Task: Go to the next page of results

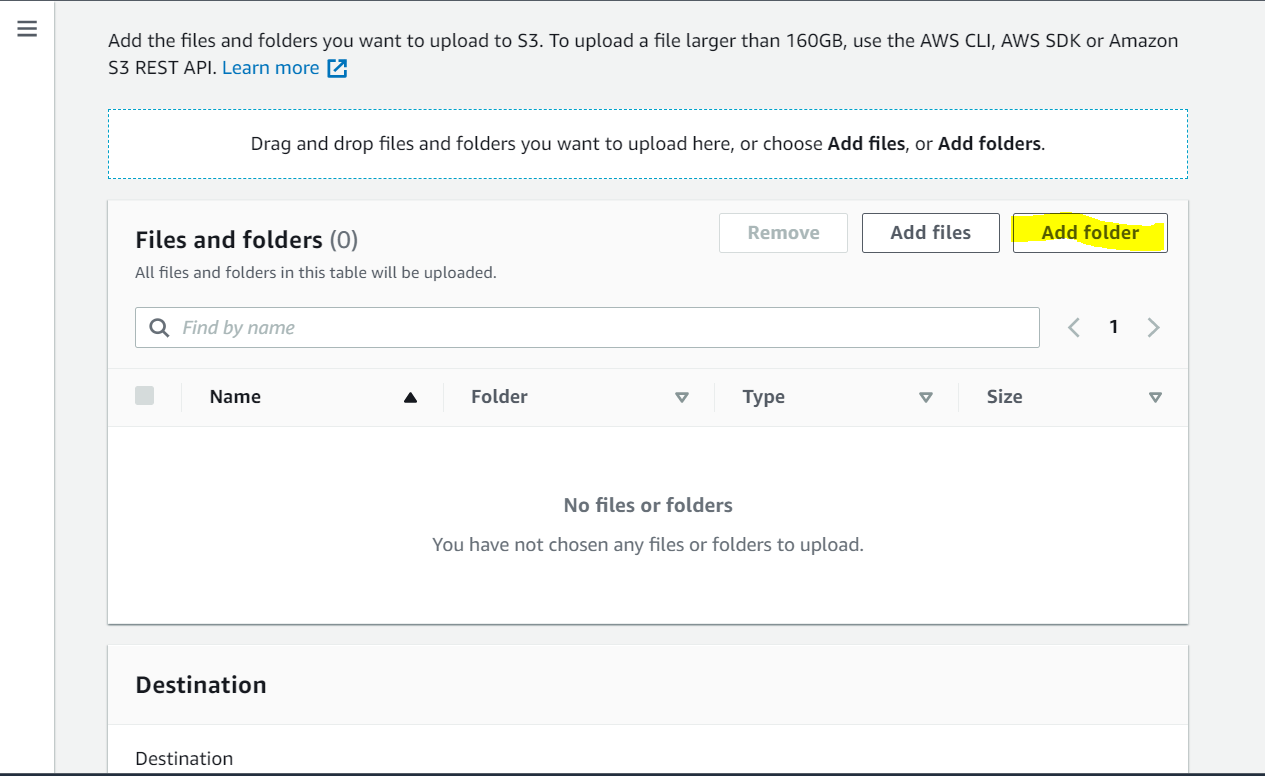Action: 1153,327
